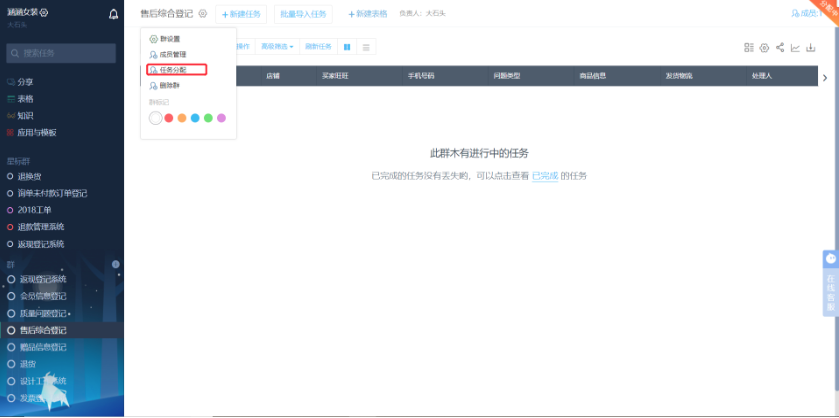The height and width of the screenshot is (418, 839).
Task: Open the 在线客服 support widget
Action: click(830, 279)
